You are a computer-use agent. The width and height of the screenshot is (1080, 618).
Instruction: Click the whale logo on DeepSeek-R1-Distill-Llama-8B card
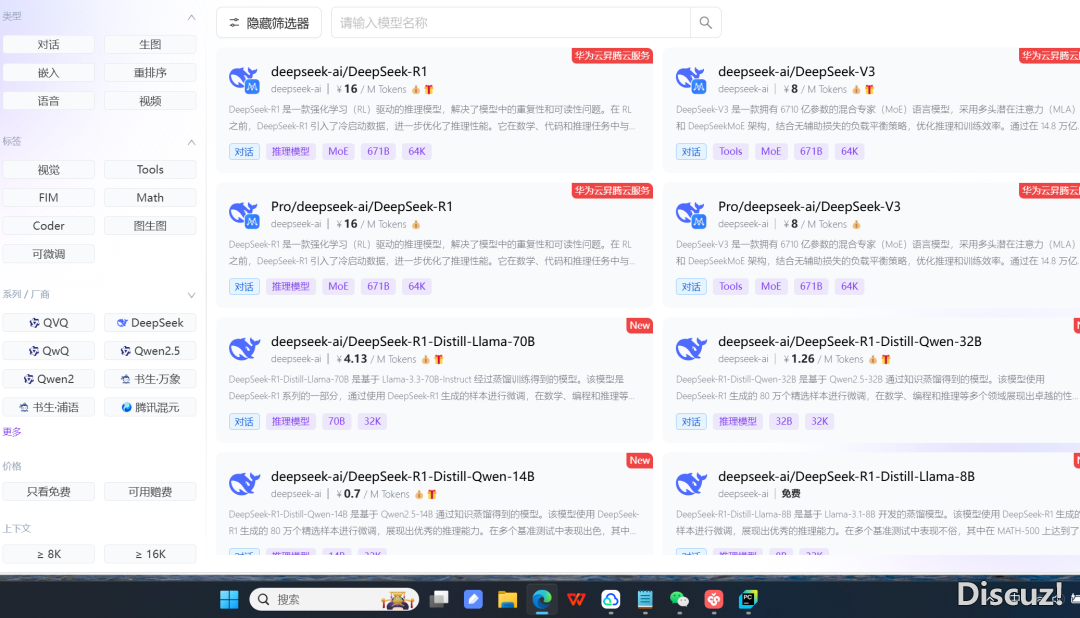click(691, 484)
